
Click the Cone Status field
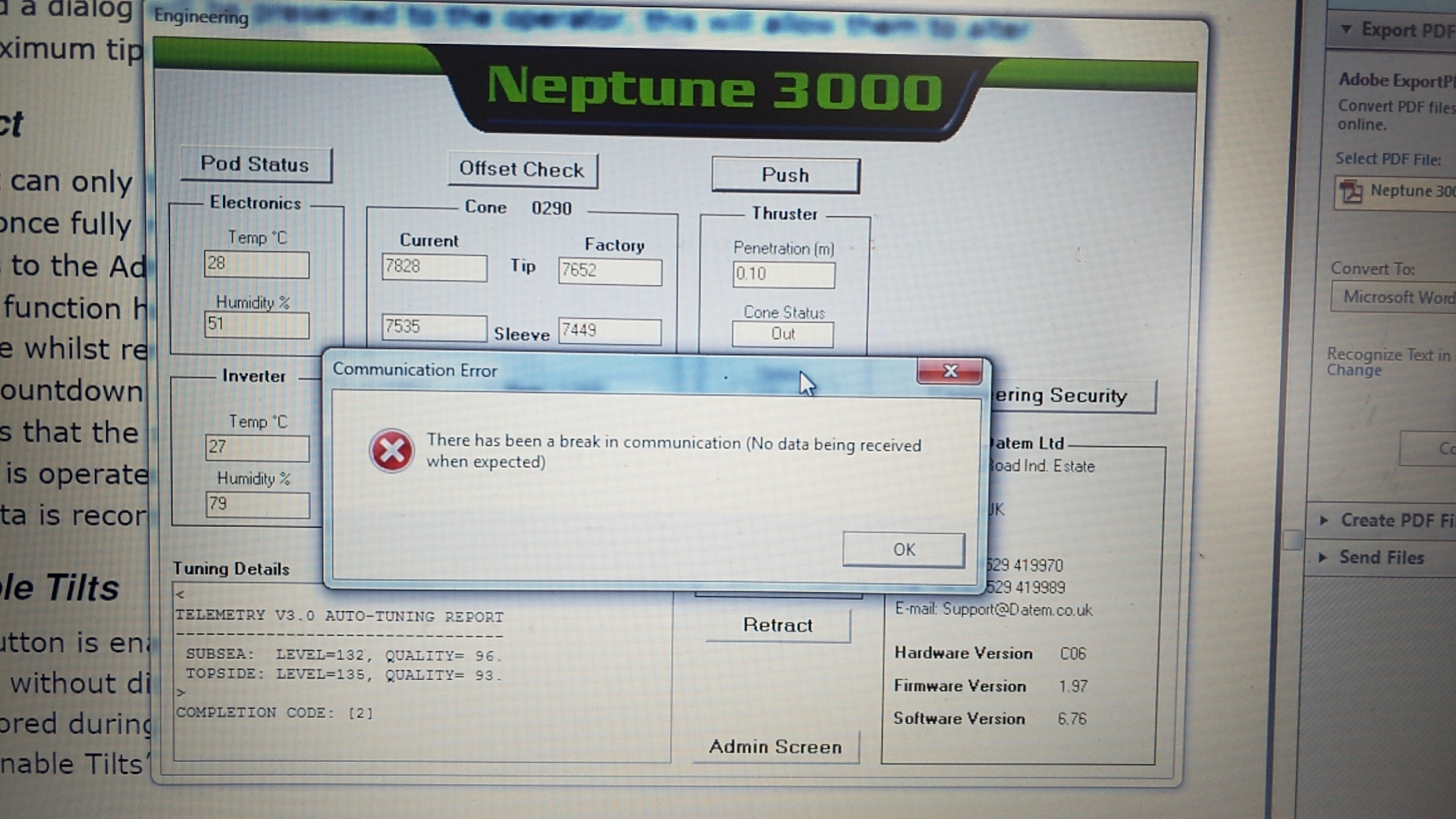pos(783,334)
